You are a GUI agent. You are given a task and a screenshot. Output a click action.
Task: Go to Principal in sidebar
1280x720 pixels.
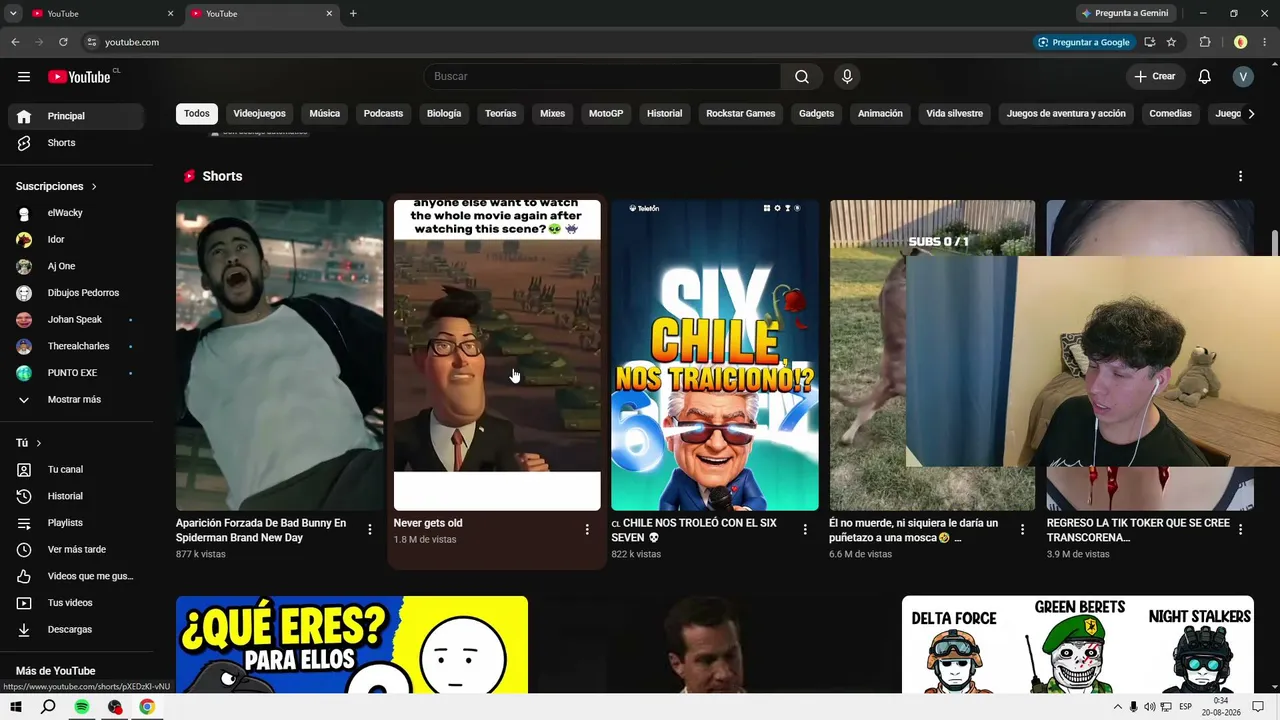(x=76, y=116)
